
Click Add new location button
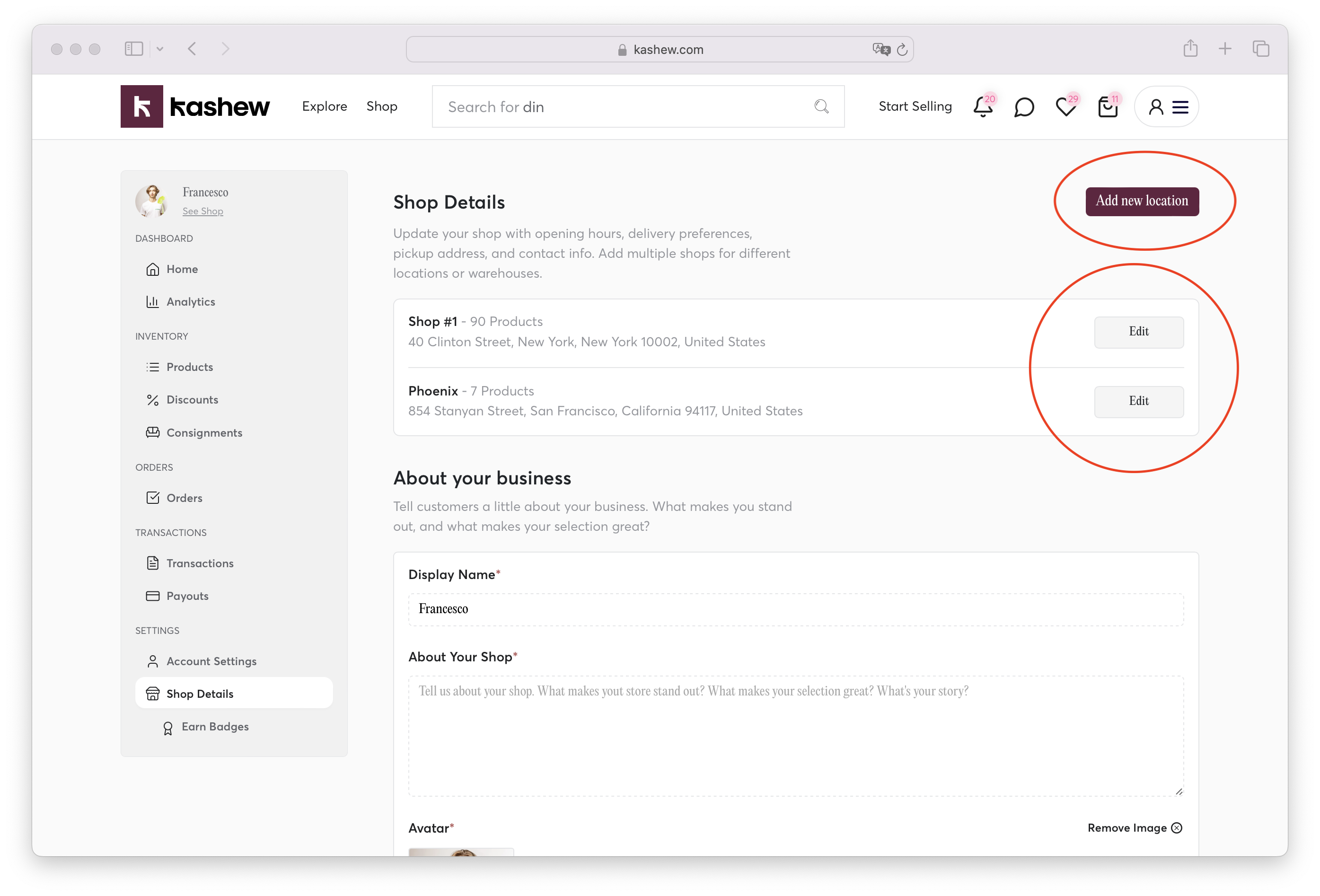pos(1142,202)
